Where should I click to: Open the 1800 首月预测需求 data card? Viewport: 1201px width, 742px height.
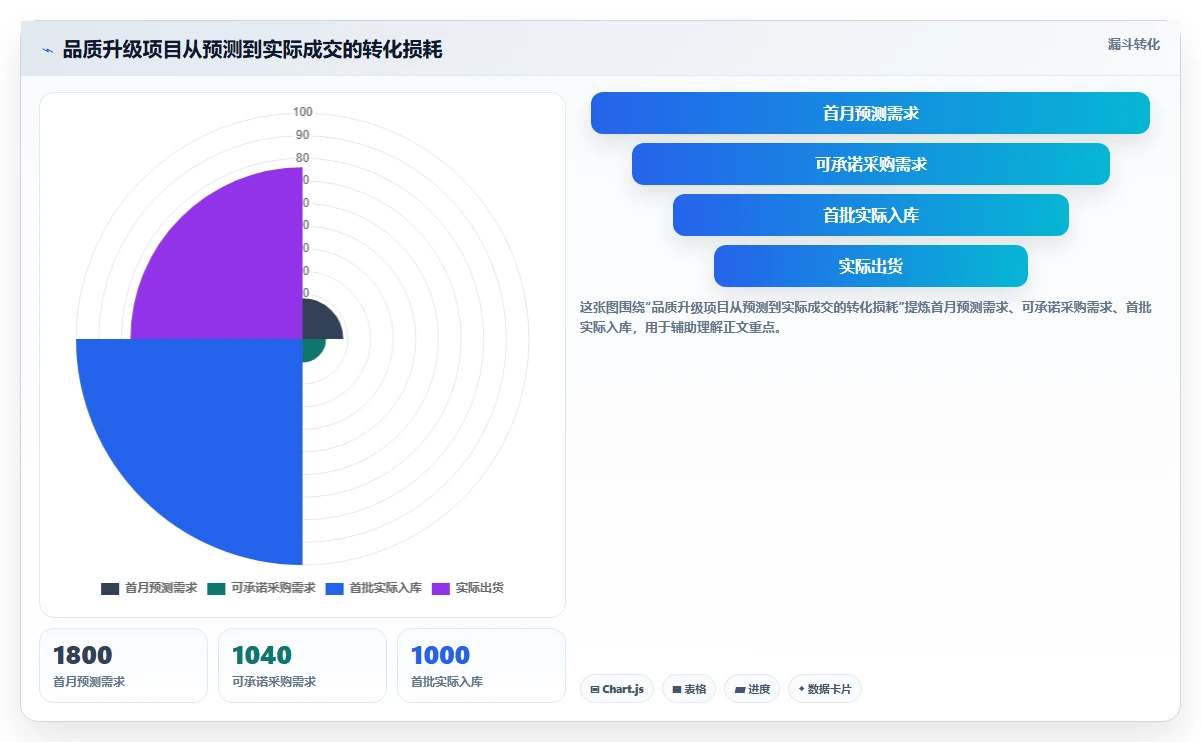123,665
